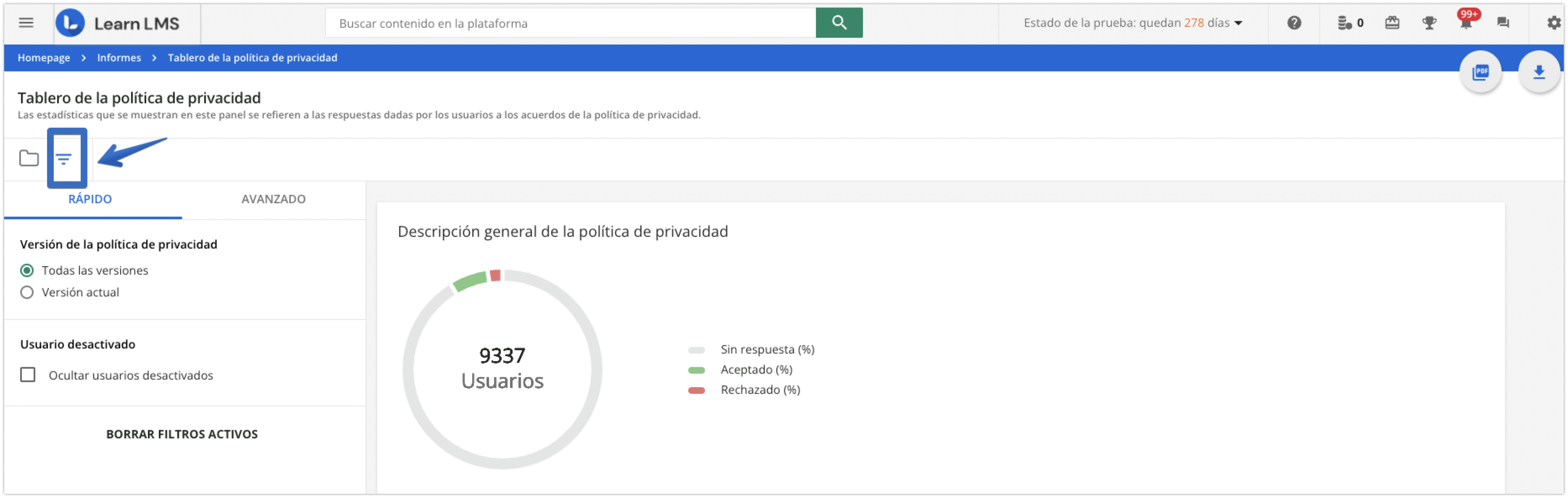The image size is (1568, 498).
Task: Select Todas las versiones radio
Action: point(27,270)
